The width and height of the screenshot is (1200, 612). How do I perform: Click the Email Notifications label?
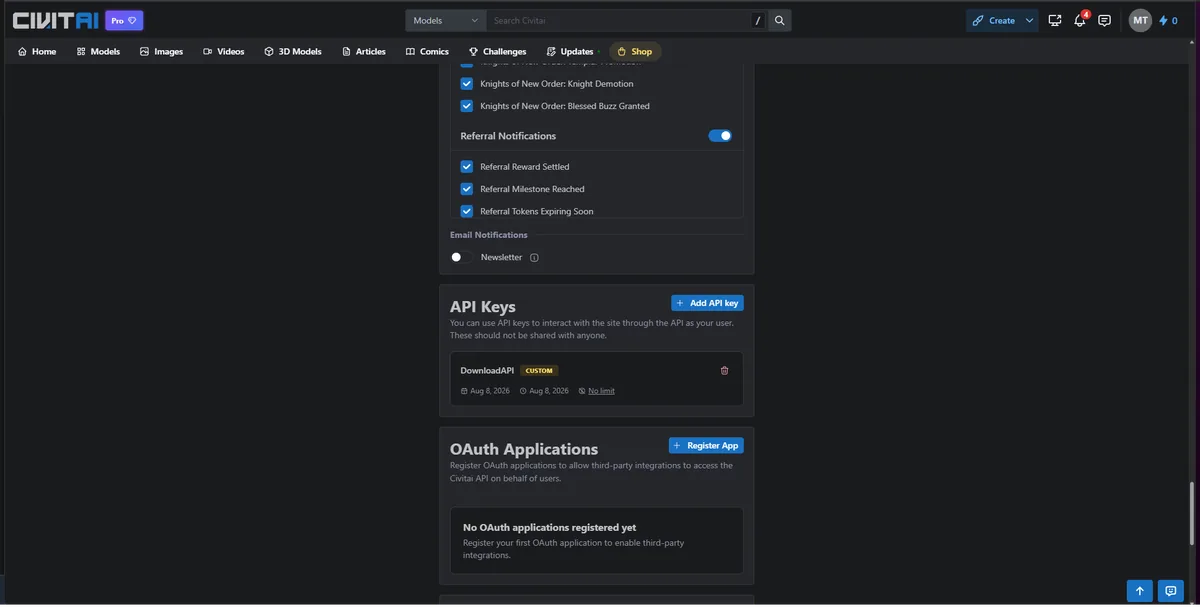(x=489, y=235)
